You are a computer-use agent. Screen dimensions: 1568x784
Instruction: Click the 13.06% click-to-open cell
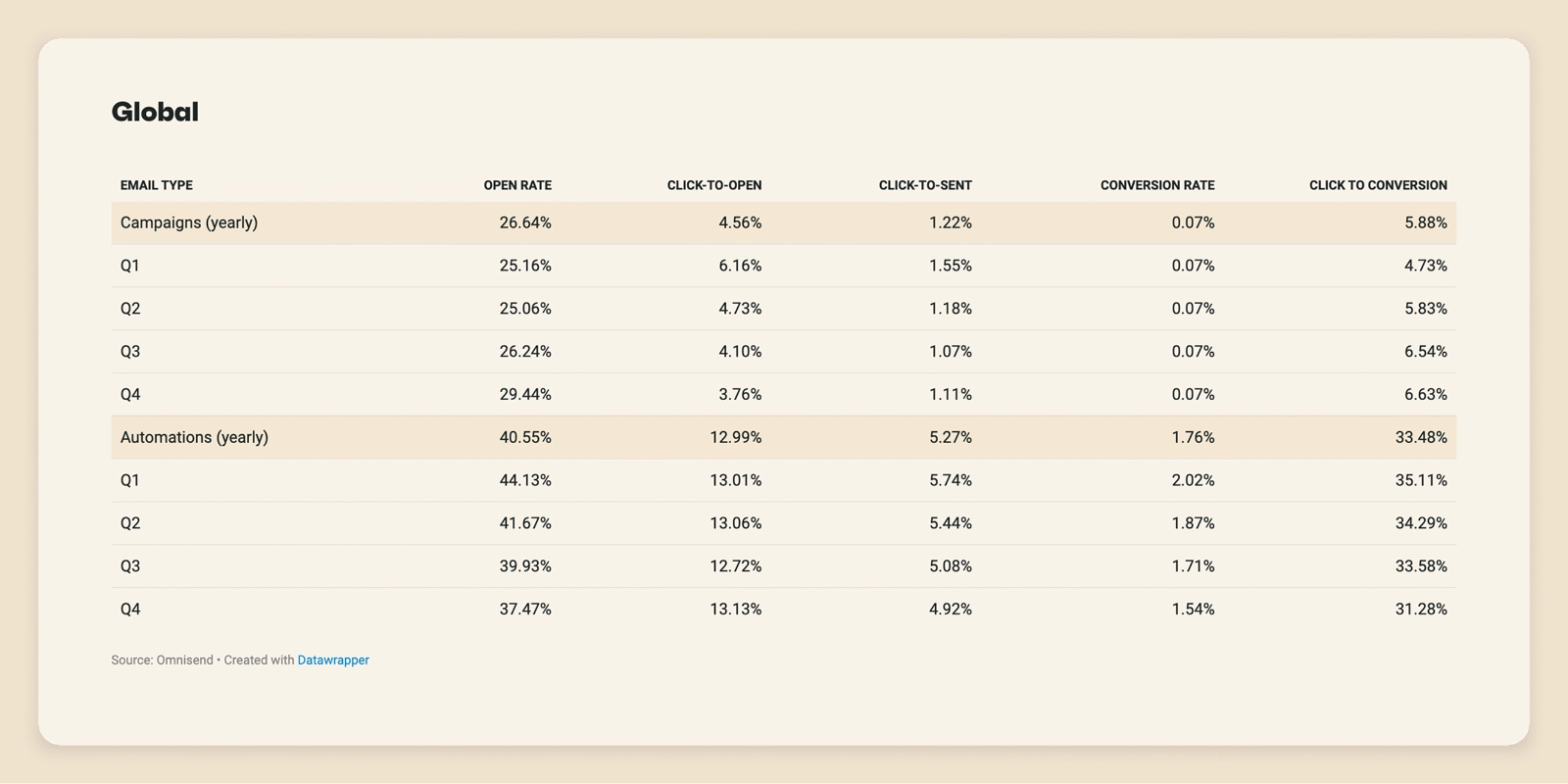point(736,523)
